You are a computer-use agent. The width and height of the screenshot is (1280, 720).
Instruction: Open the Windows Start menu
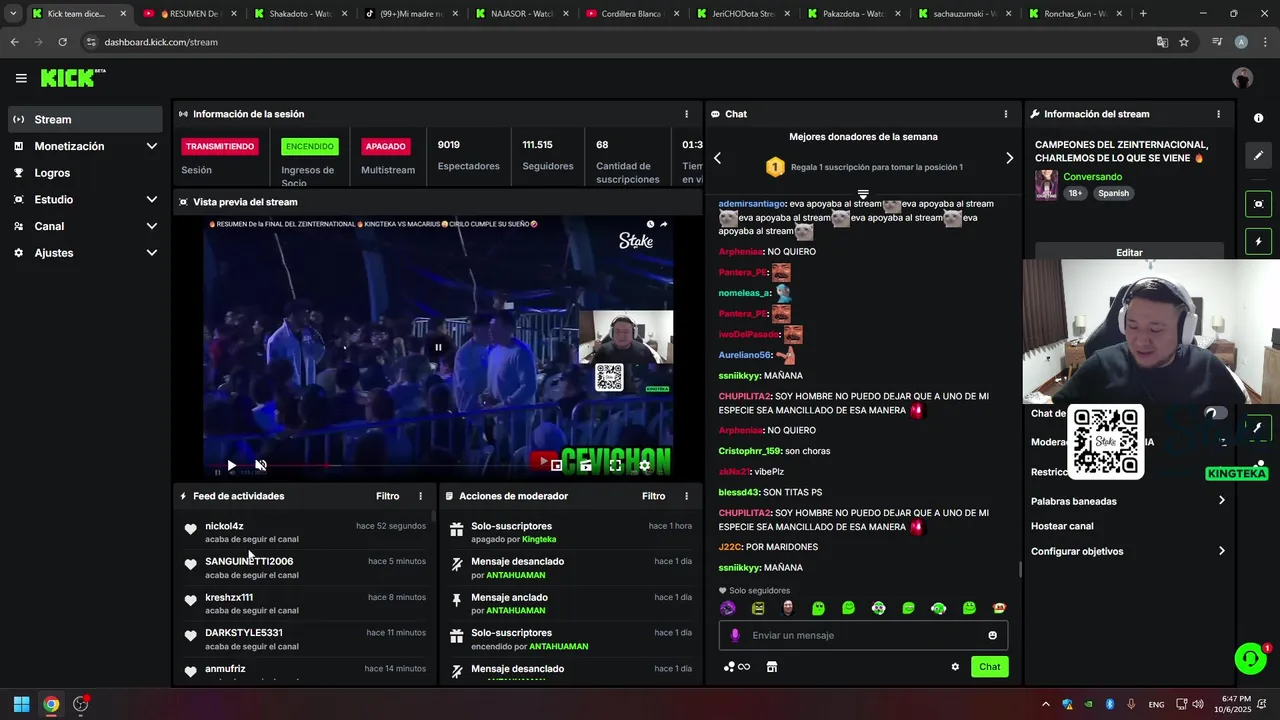click(21, 704)
